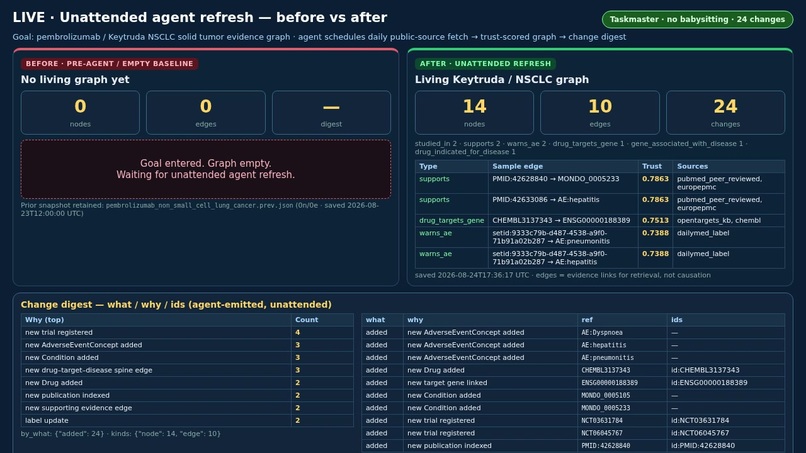Click id:NCT03631784
Image resolution: width=806 pixels, height=453 pixels.
pyautogui.click(x=700, y=421)
